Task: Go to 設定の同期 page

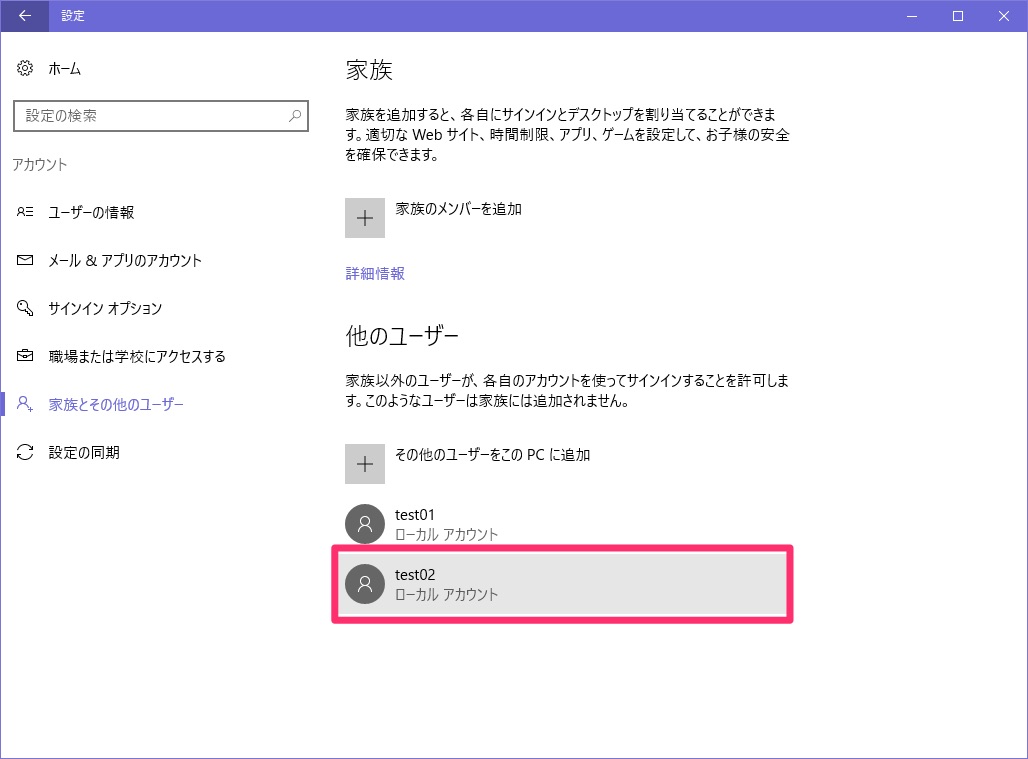Action: pos(84,452)
